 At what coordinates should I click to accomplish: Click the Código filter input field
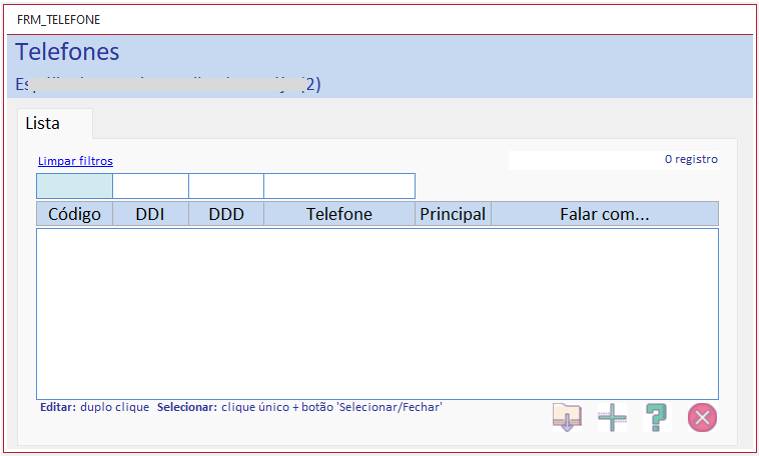(x=75, y=186)
